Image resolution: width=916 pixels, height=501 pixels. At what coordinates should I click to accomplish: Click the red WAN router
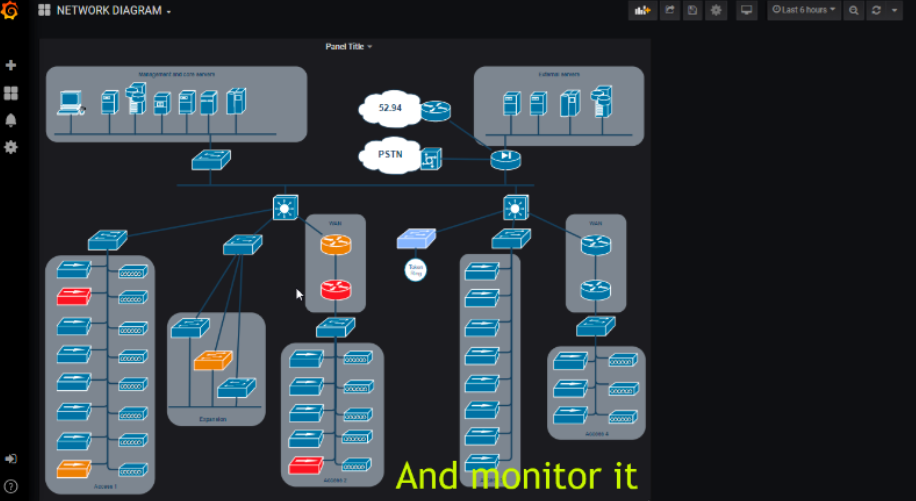336,289
